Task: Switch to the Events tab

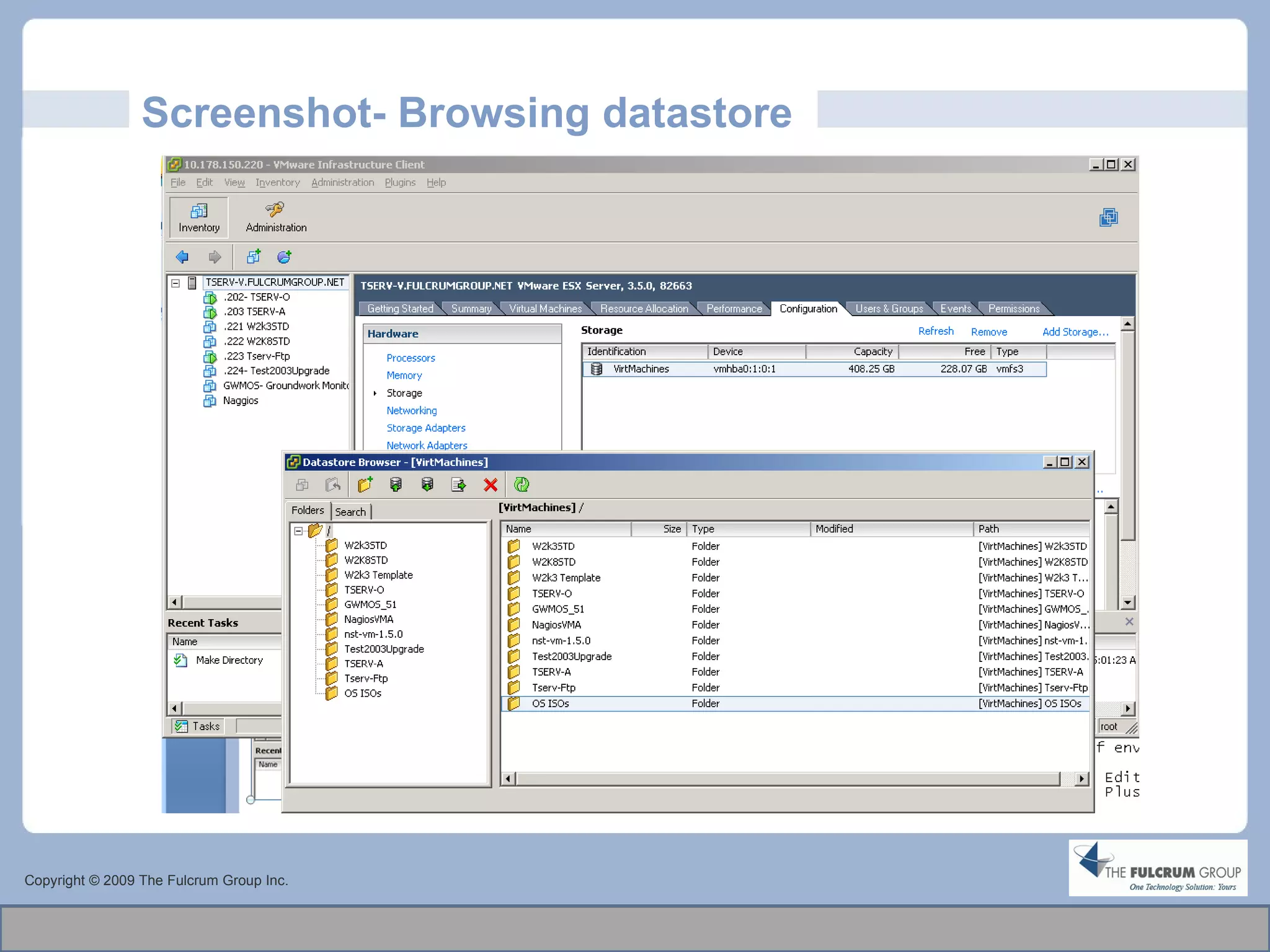Action: [x=956, y=309]
